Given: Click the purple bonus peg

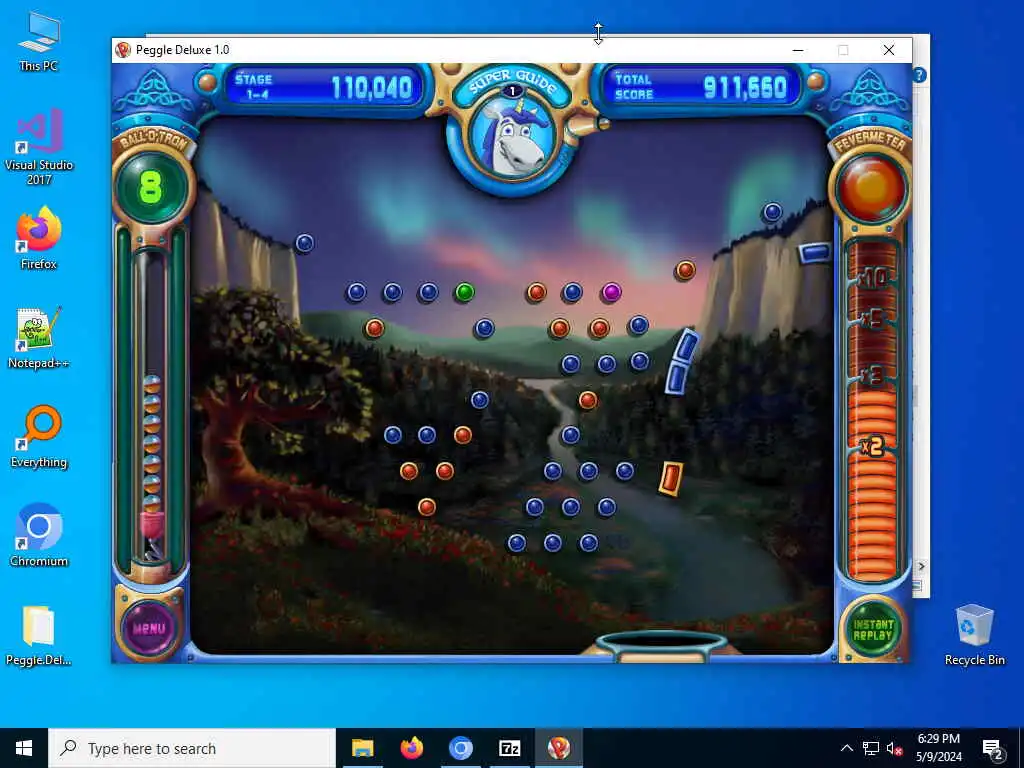Looking at the screenshot, I should 611,292.
